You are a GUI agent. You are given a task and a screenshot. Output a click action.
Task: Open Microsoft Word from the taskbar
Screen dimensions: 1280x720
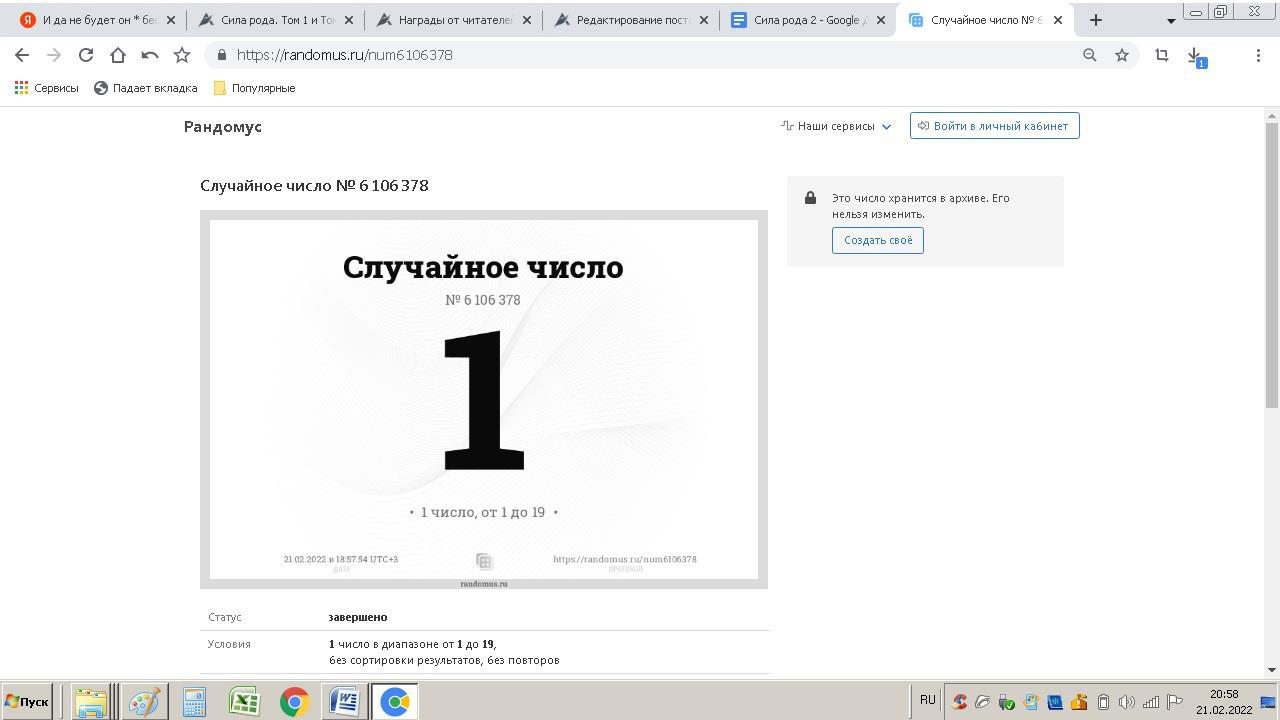click(344, 702)
